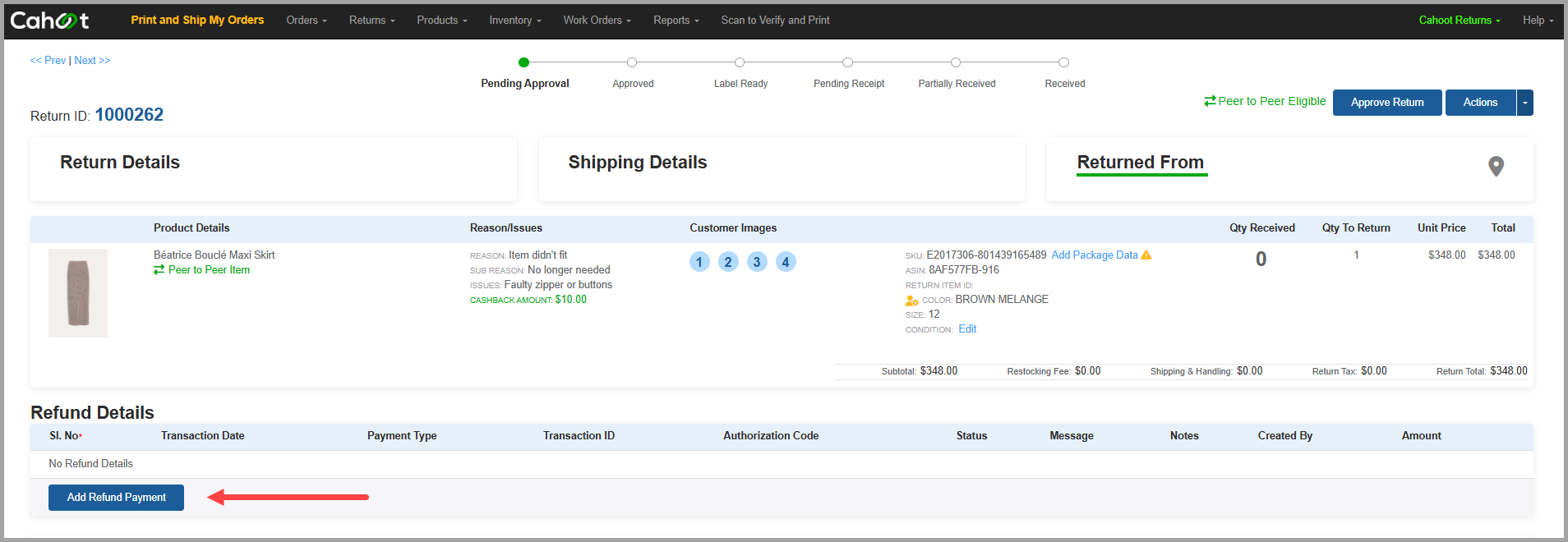Click the Add Package Data link
The image size is (1568, 542).
[x=1095, y=255]
